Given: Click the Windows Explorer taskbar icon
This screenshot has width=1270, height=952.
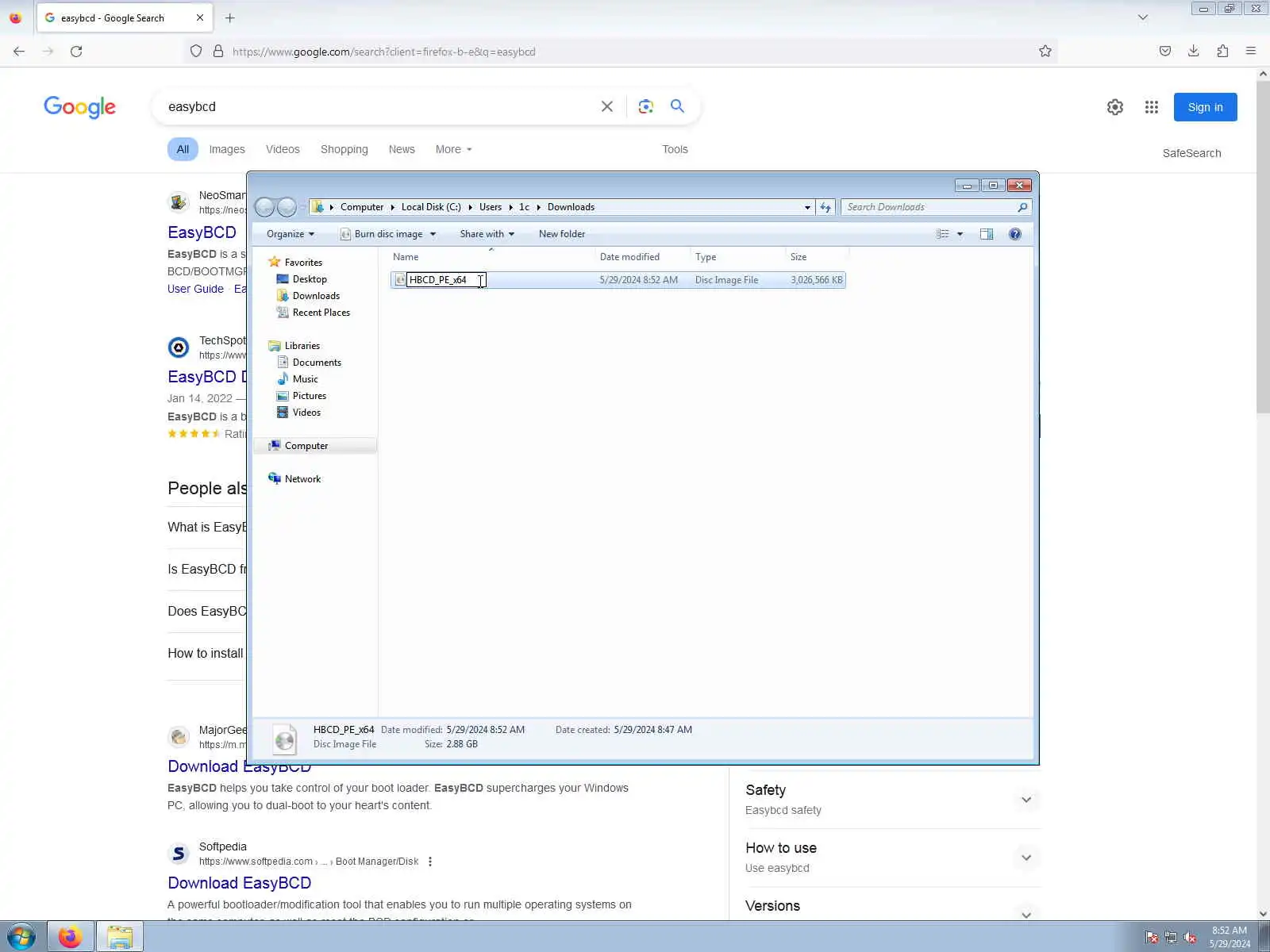Looking at the screenshot, I should [120, 937].
